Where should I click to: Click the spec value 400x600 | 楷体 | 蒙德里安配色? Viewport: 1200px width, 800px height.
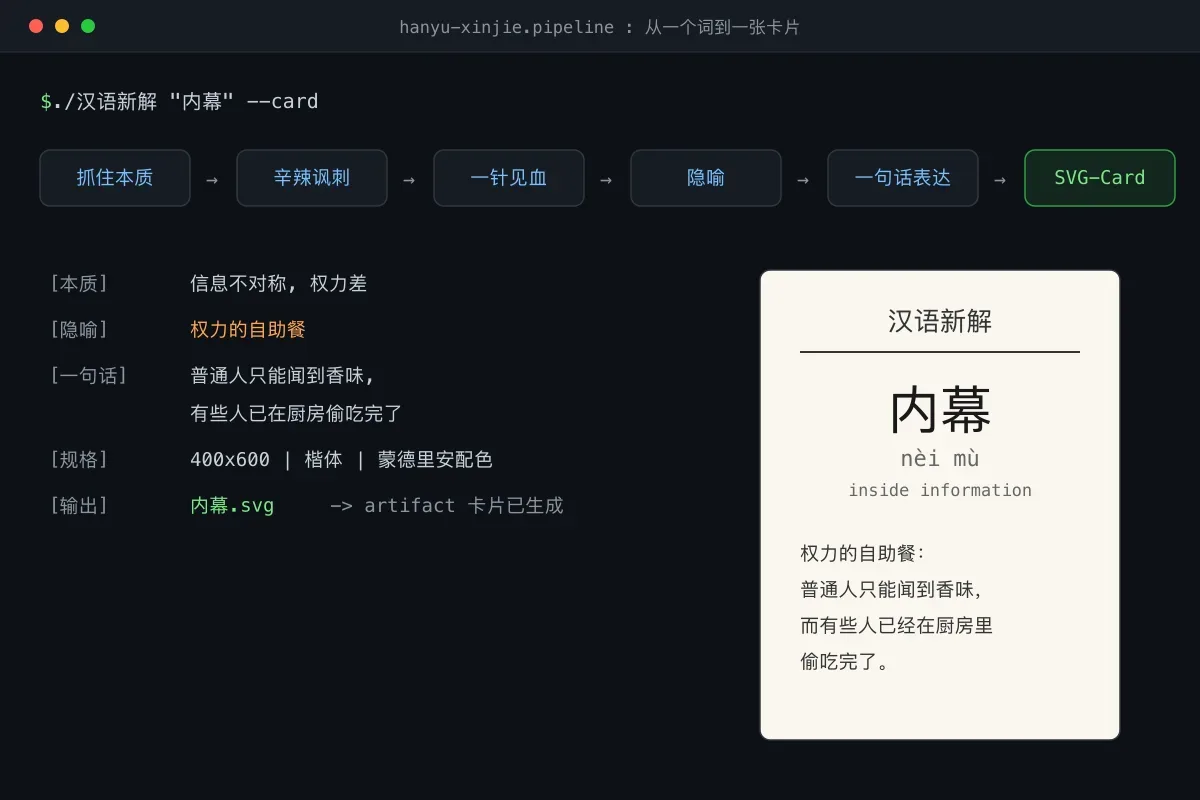point(341,460)
